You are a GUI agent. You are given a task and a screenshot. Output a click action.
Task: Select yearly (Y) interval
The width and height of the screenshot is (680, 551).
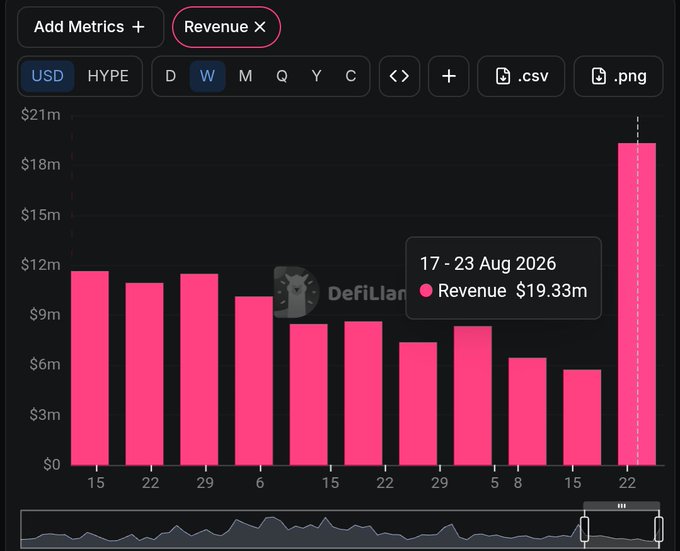point(317,76)
